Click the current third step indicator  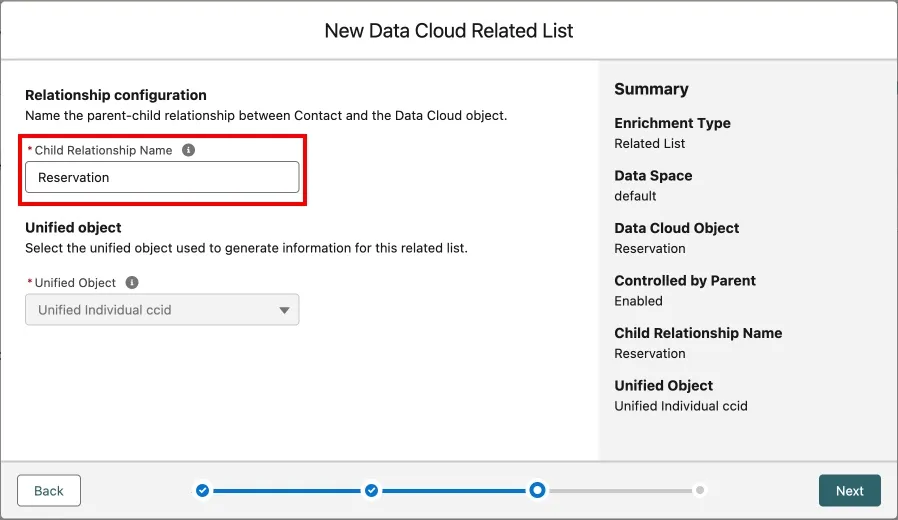(x=537, y=490)
